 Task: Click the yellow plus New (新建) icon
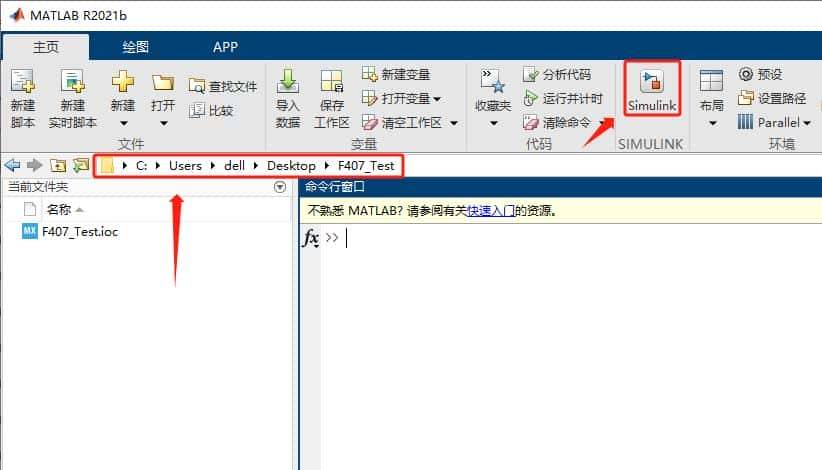123,82
